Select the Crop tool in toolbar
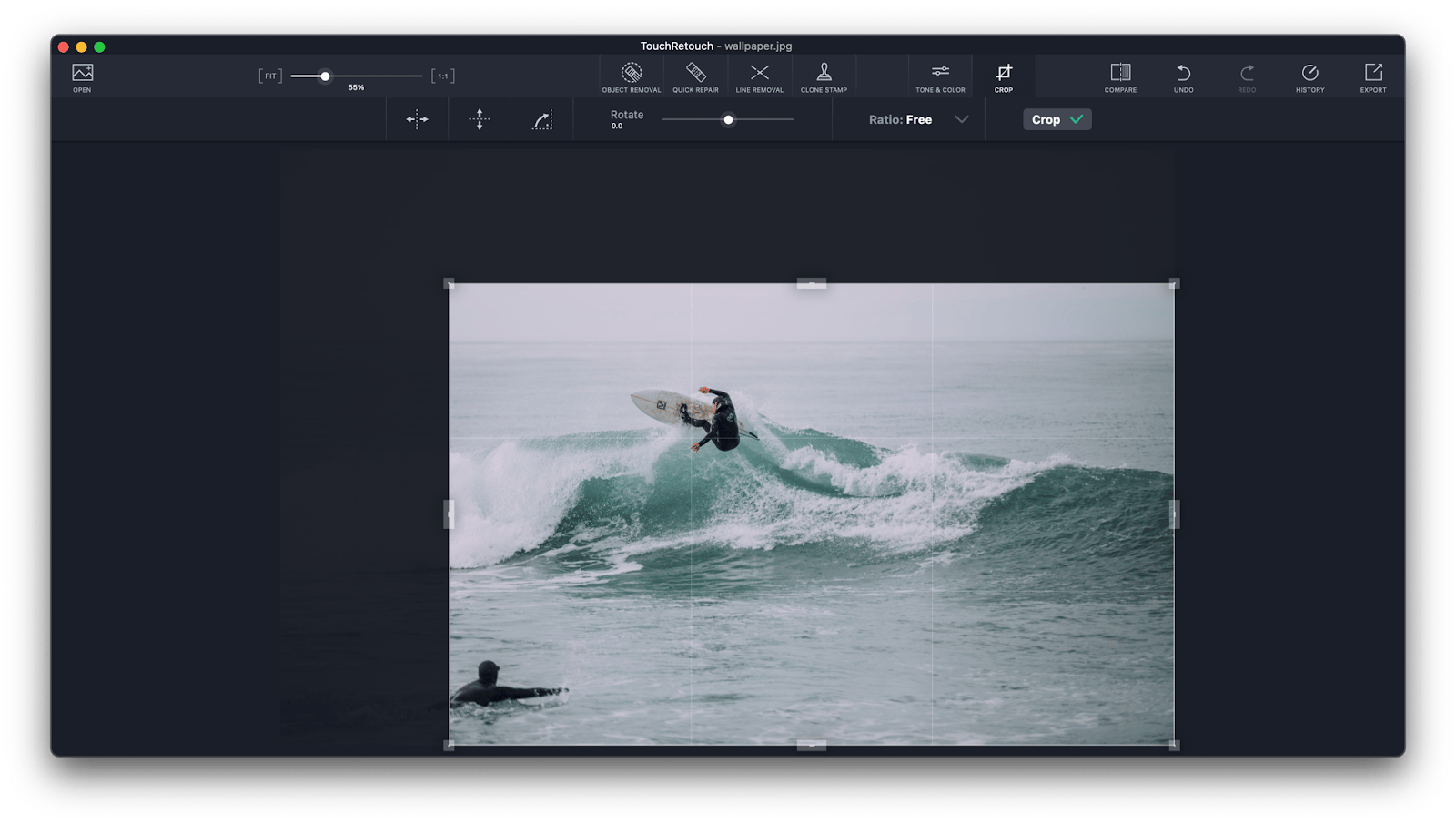The height and width of the screenshot is (824, 1456). (x=1004, y=76)
